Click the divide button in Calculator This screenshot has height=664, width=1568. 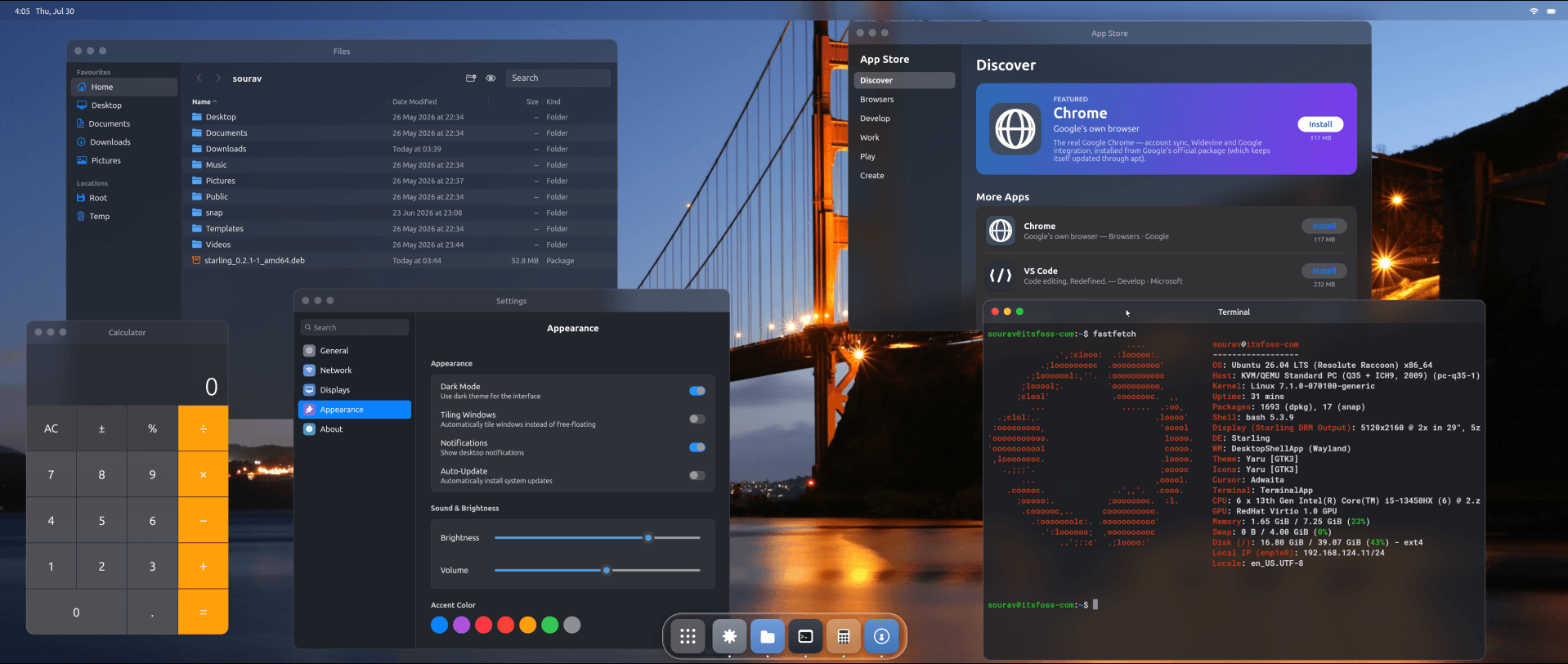click(203, 428)
